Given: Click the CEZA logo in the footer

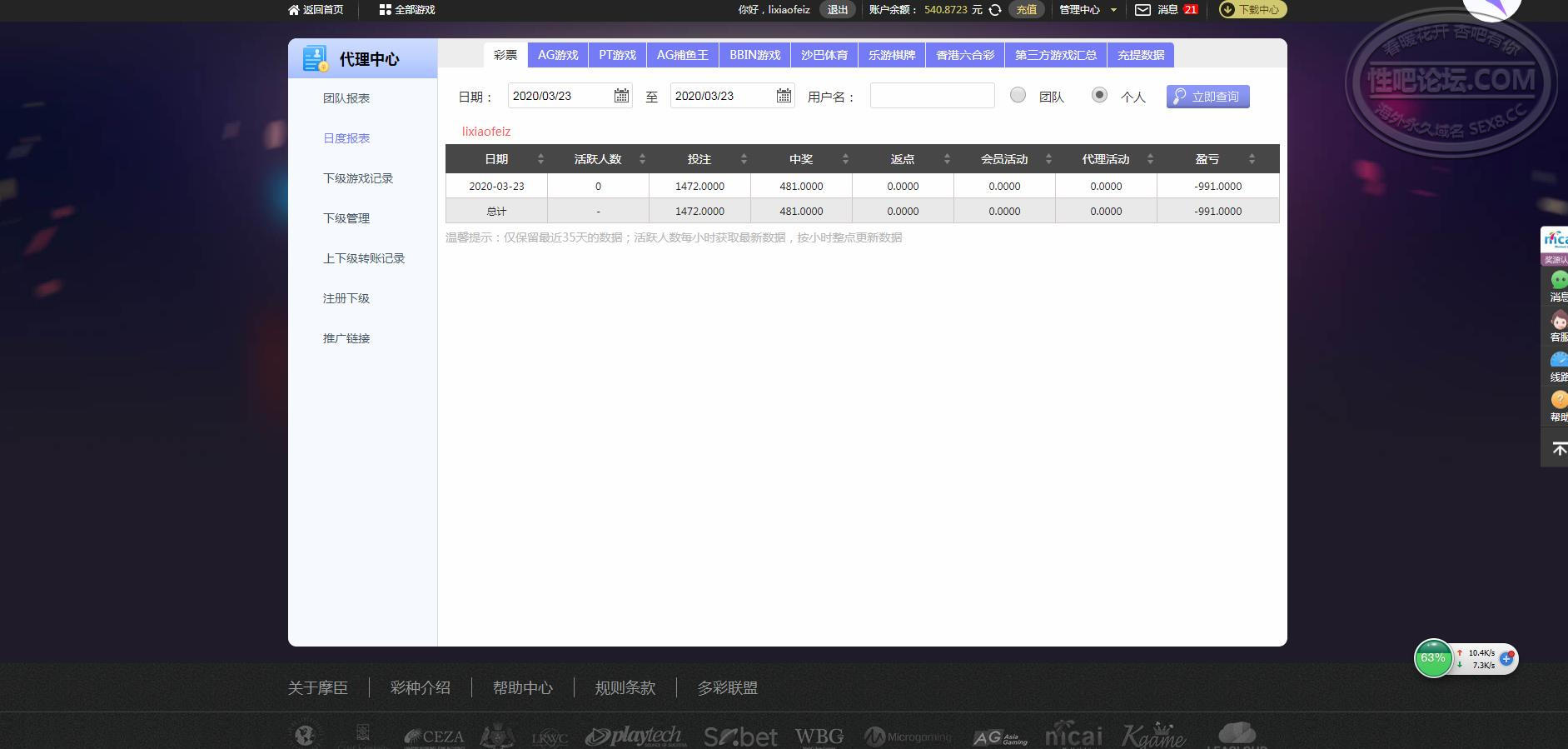Looking at the screenshot, I should 434,737.
